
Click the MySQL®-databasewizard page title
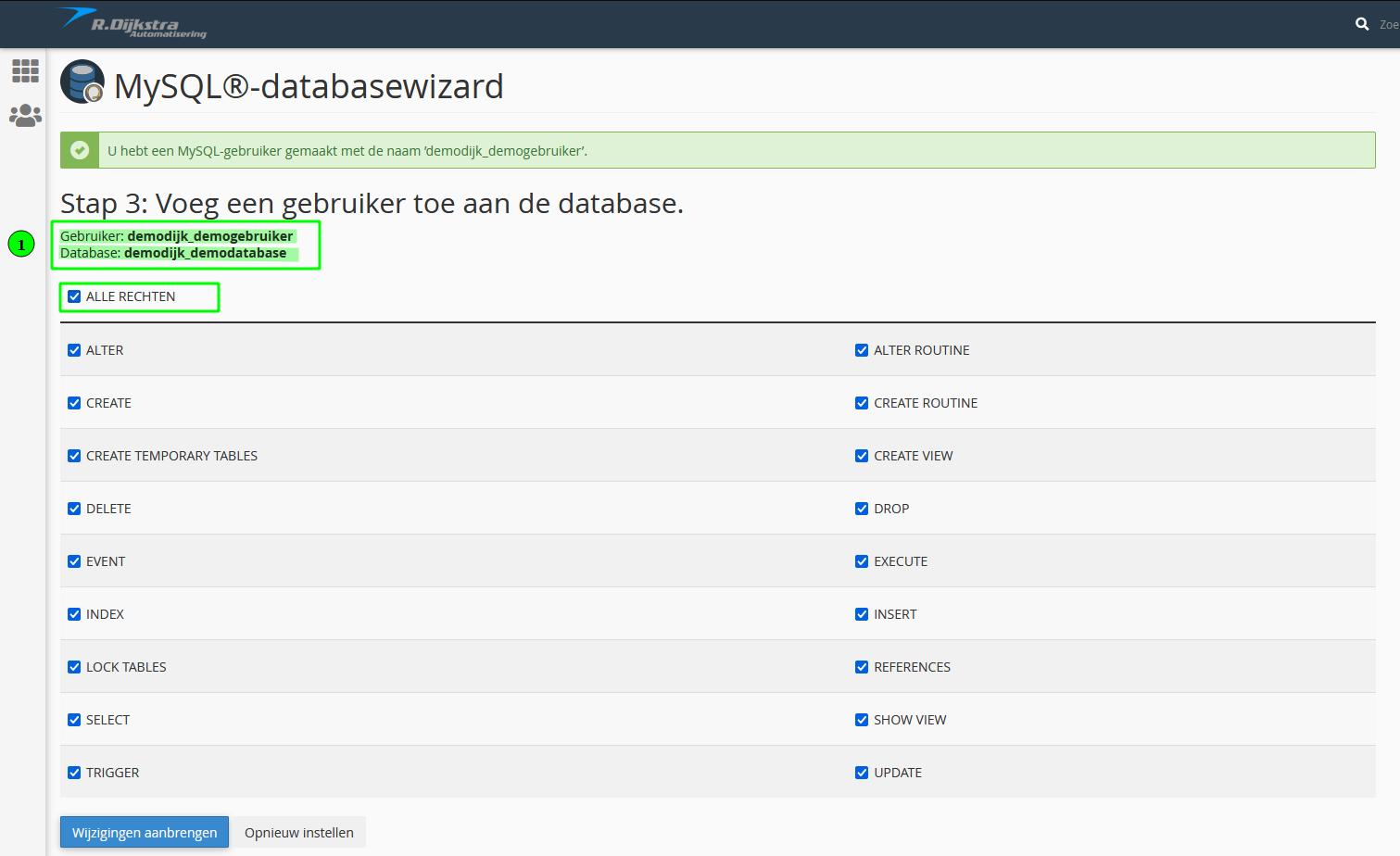(309, 86)
